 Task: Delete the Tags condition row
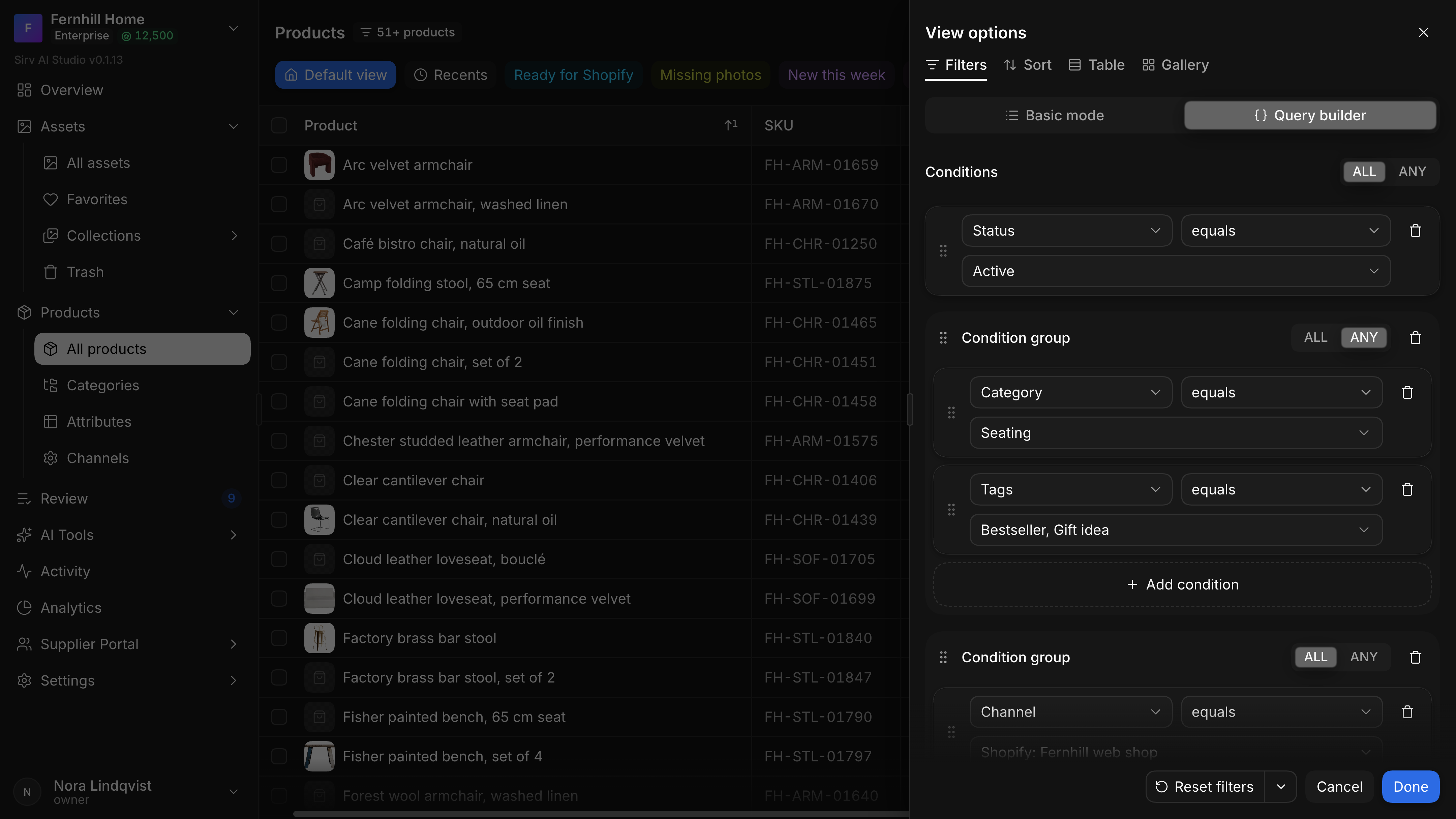[x=1407, y=489]
